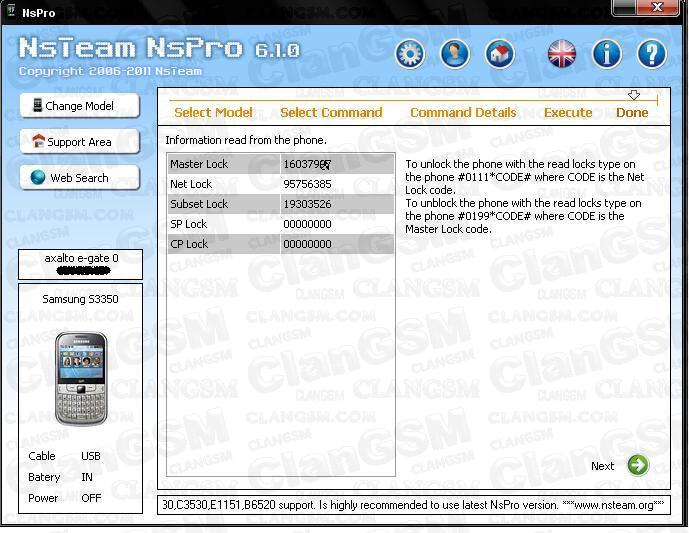This screenshot has width=689, height=533.
Task: Click the CP Lock row label
Action: 189,244
